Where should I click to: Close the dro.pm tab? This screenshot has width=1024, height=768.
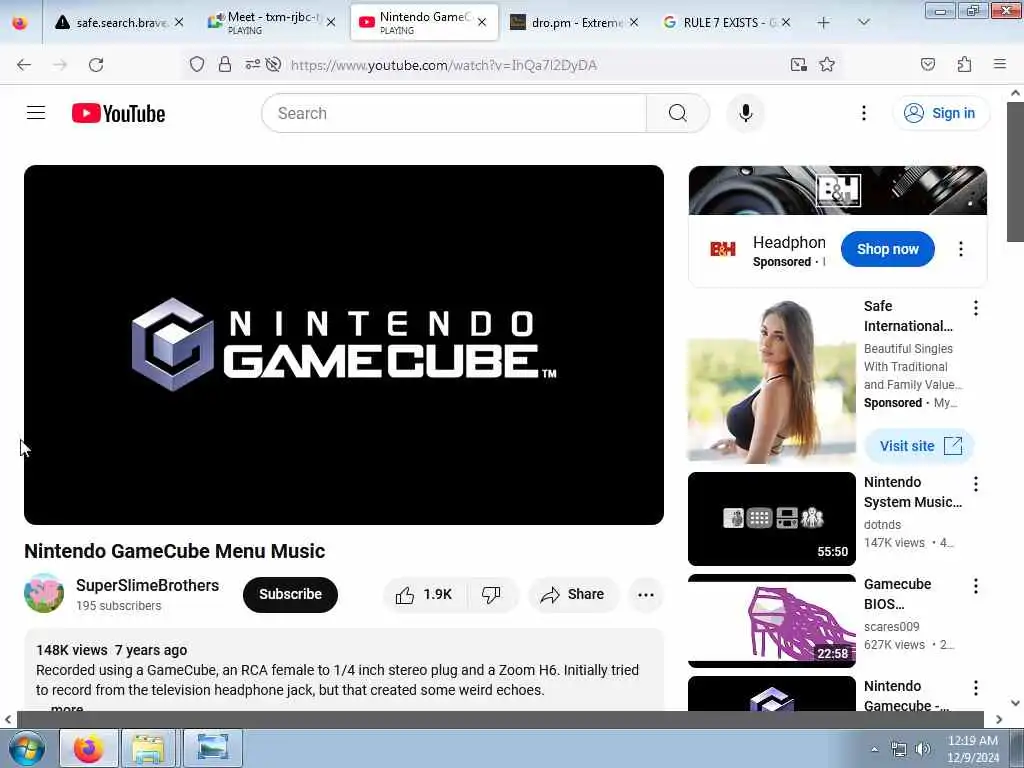click(x=633, y=22)
